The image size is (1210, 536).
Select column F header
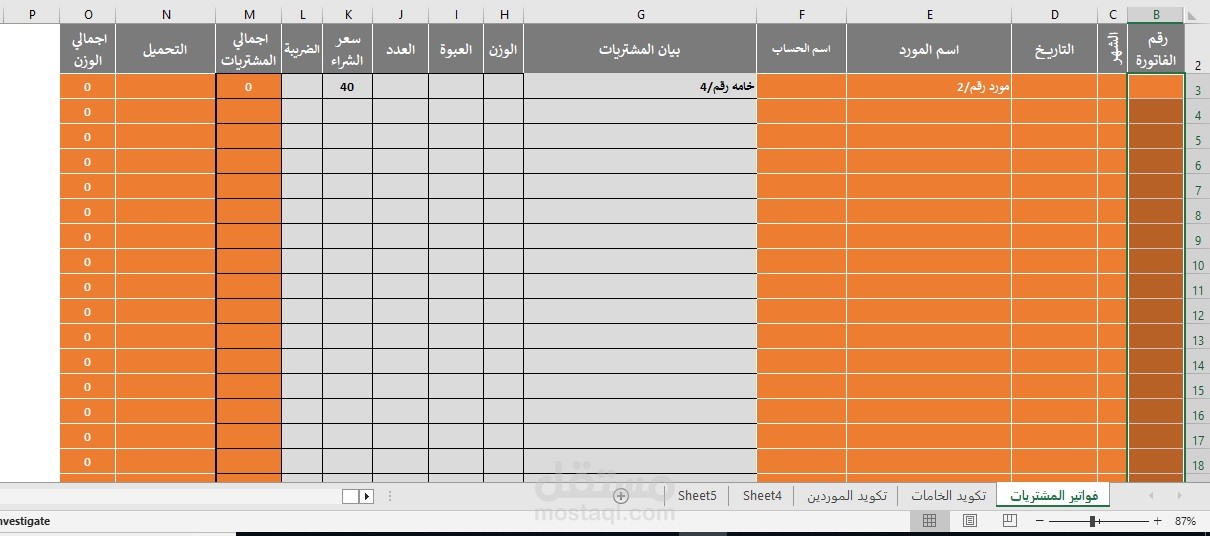(x=801, y=15)
